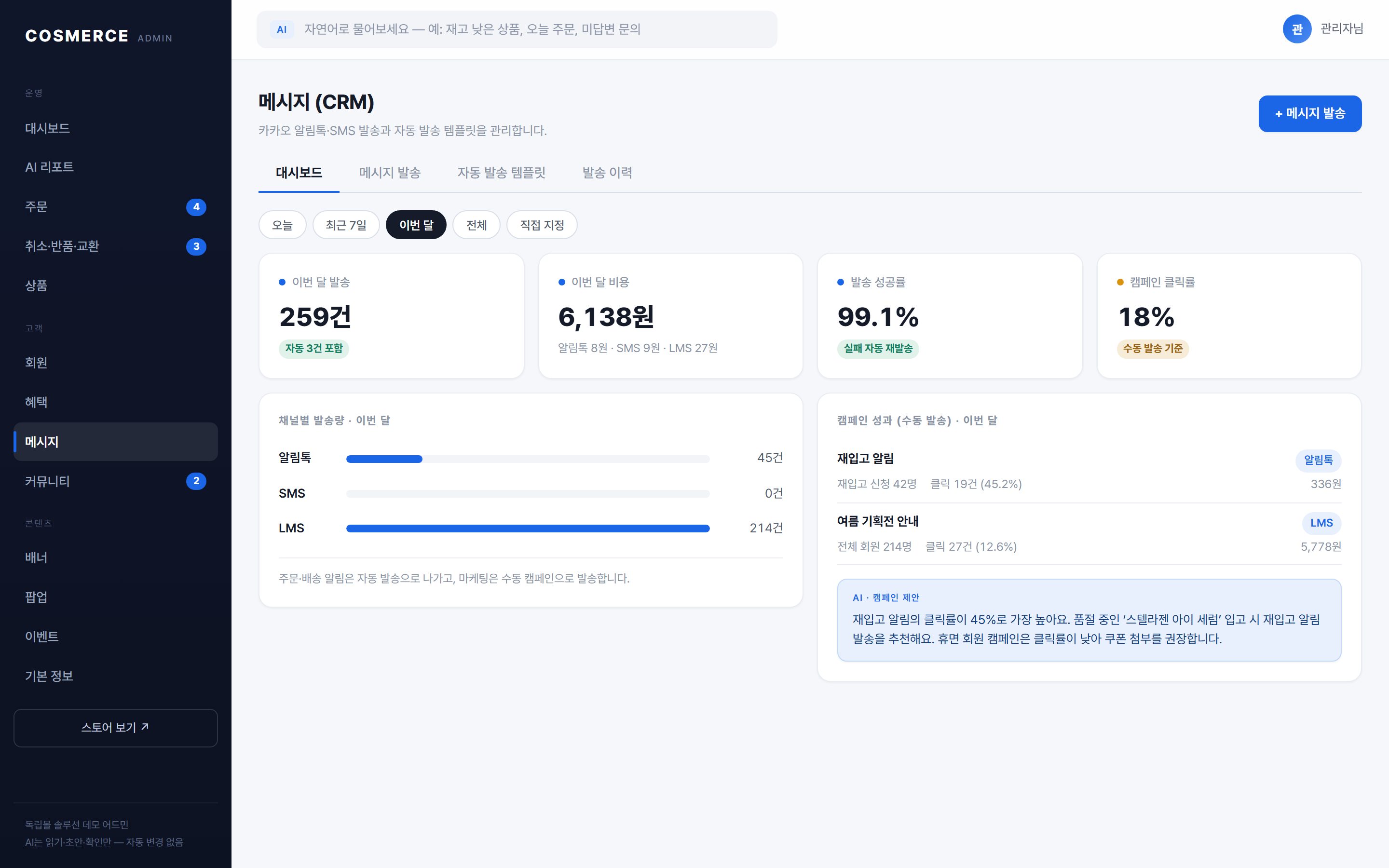Open the 발송 이력 tab
The height and width of the screenshot is (868, 1389).
(607, 173)
